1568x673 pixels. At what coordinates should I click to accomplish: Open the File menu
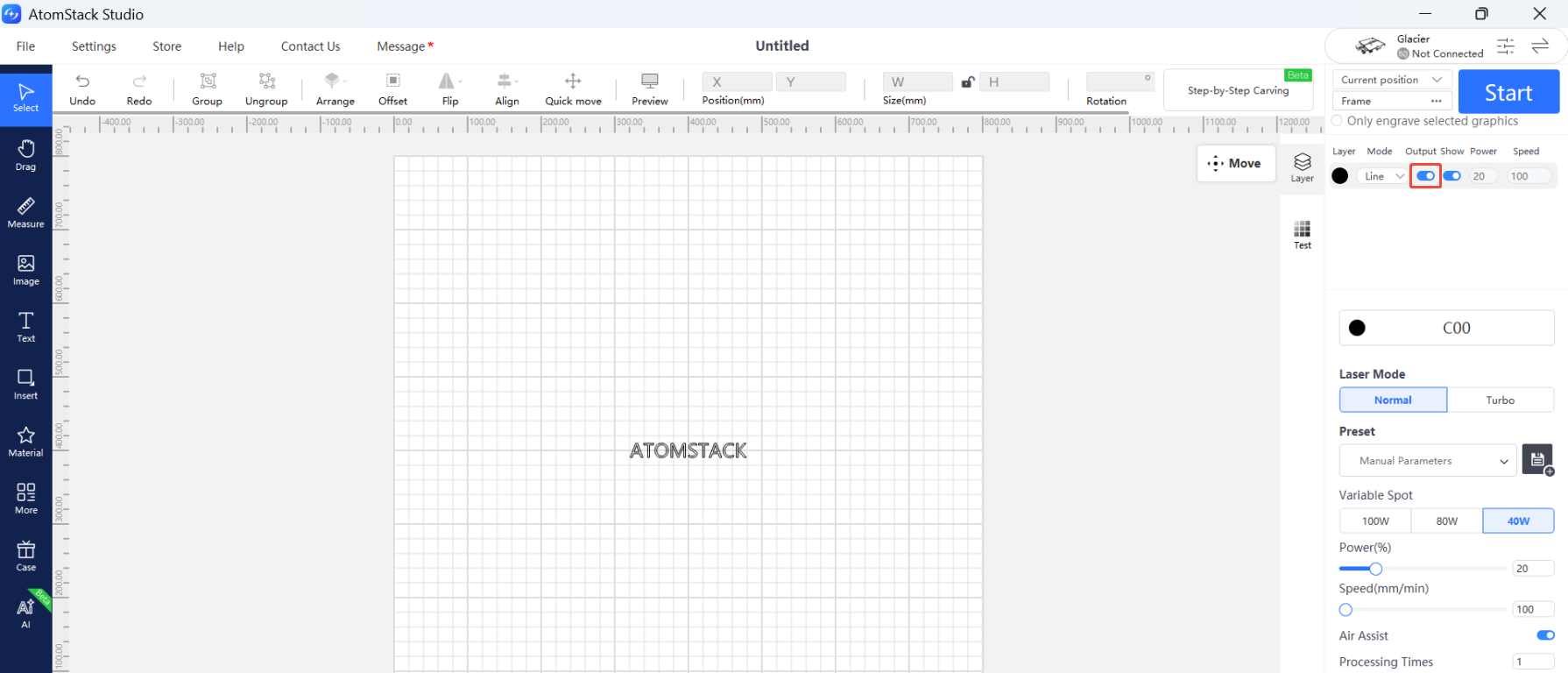(25, 46)
